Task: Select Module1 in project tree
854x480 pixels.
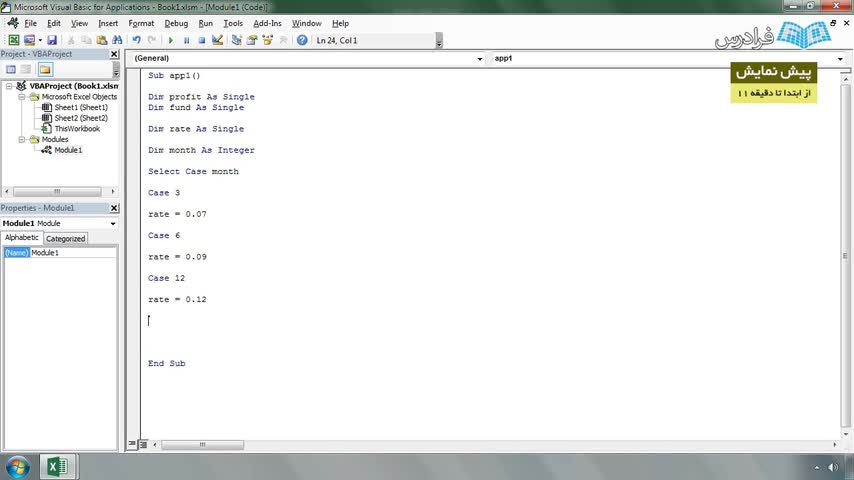Action: [68, 150]
